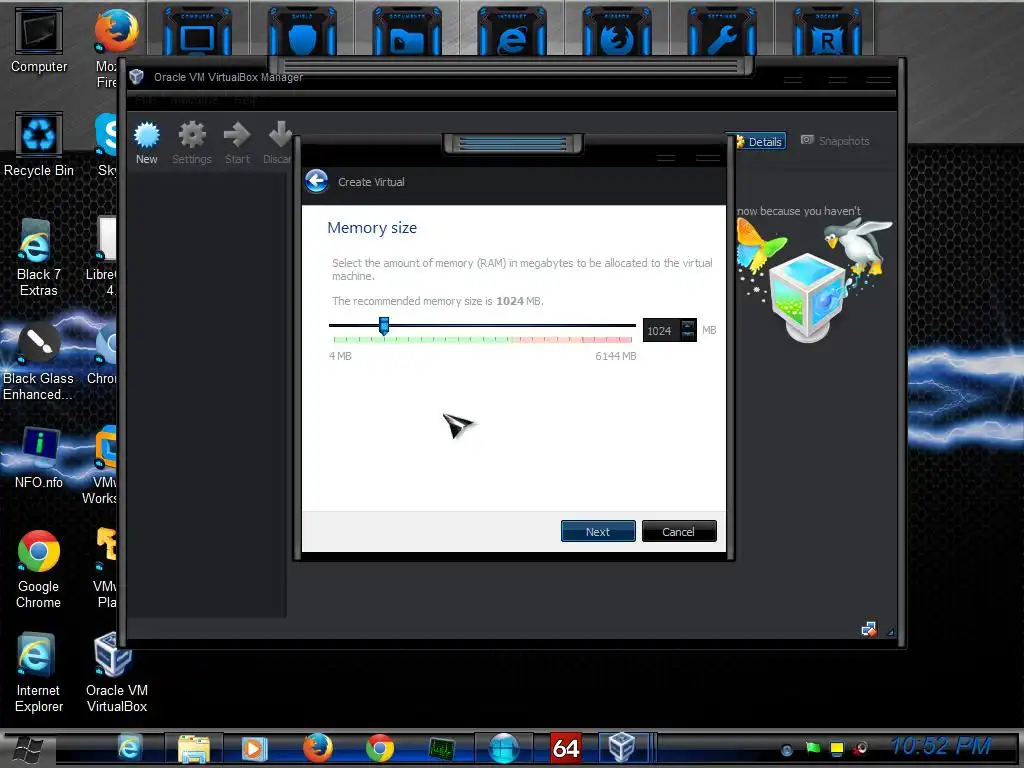Screen dimensions: 1024x768
Task: Click the green flag tray icon
Action: [812, 748]
